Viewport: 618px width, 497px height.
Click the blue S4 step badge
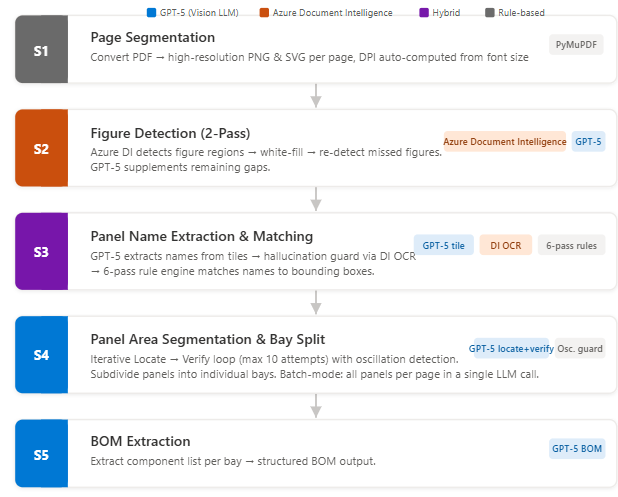coord(41,355)
